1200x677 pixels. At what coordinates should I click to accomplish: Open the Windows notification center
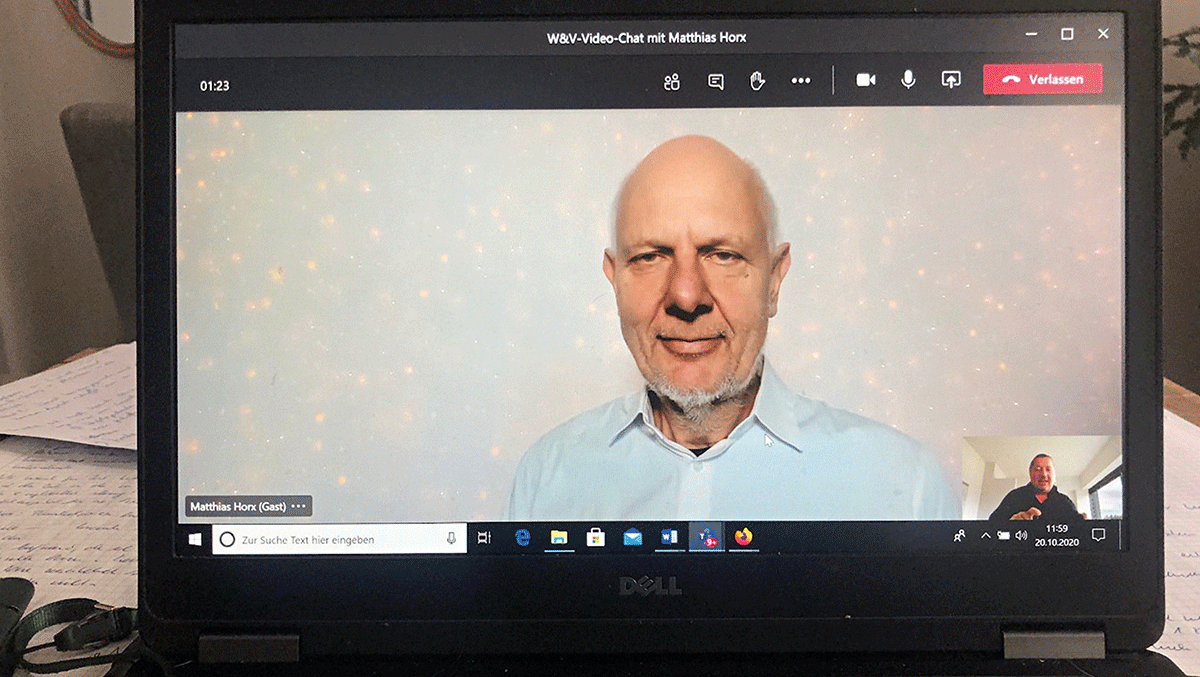[1099, 535]
